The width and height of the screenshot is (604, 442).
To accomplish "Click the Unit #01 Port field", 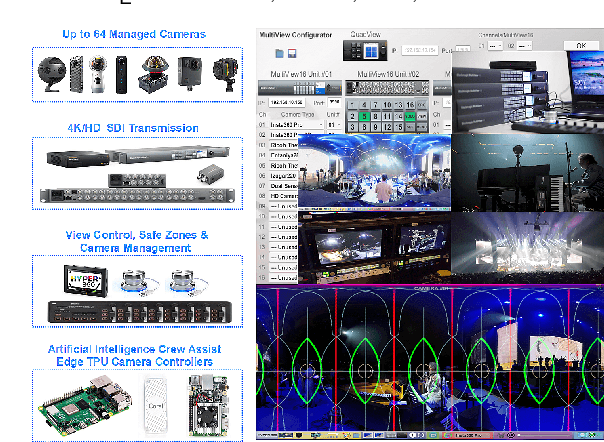I will coord(334,103).
